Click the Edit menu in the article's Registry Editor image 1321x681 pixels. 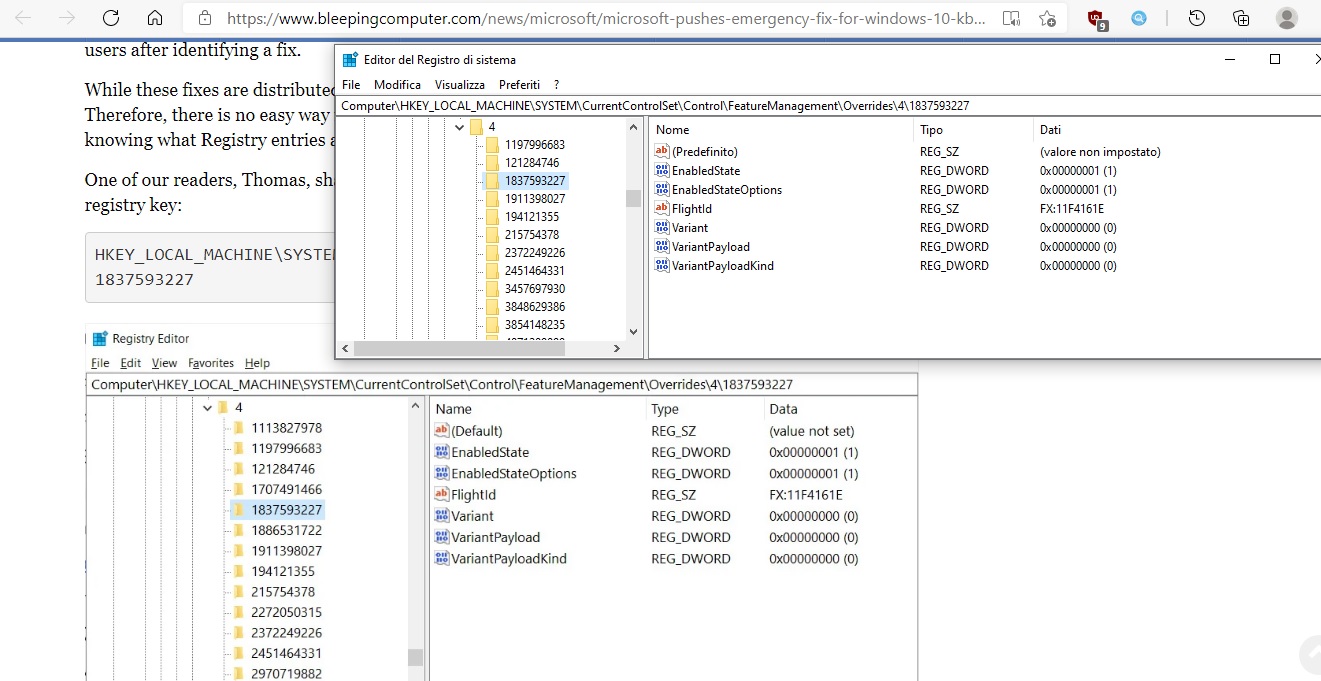131,363
